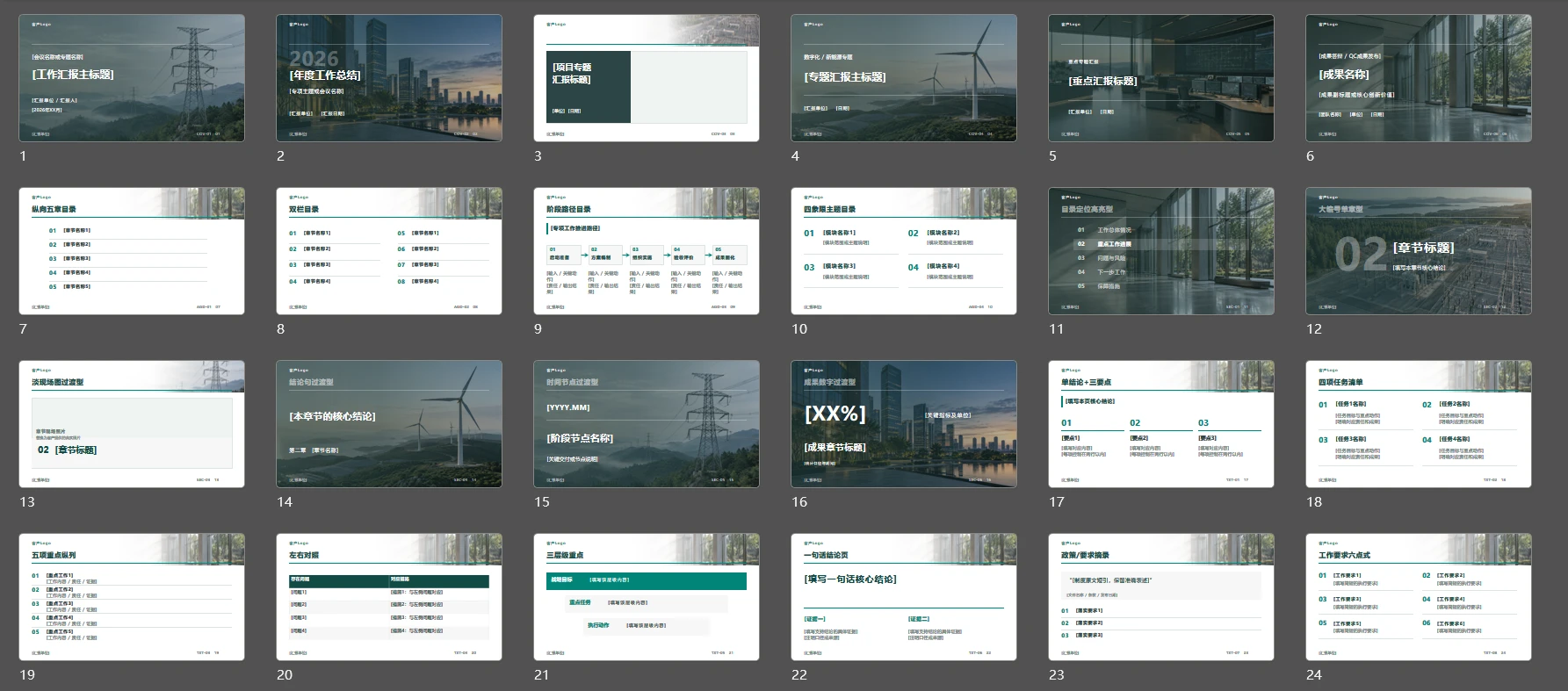Open slide 8 双栏目录 thumbnail
Screen dimensions: 1568x691
point(389,251)
